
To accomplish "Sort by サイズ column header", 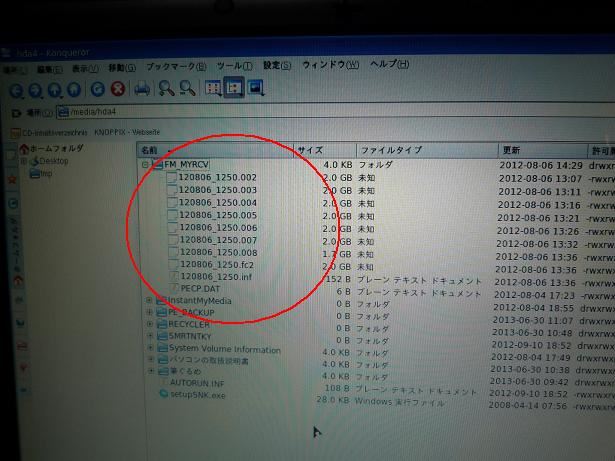I will [x=325, y=151].
